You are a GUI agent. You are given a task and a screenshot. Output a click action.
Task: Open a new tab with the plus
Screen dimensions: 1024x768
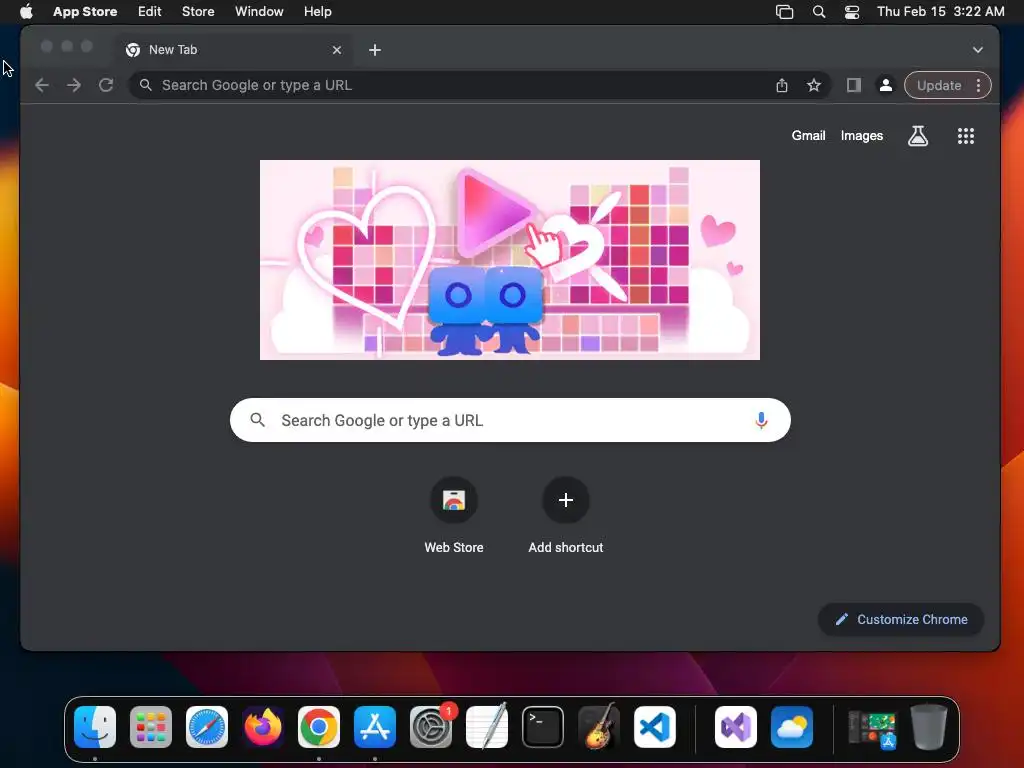click(375, 50)
